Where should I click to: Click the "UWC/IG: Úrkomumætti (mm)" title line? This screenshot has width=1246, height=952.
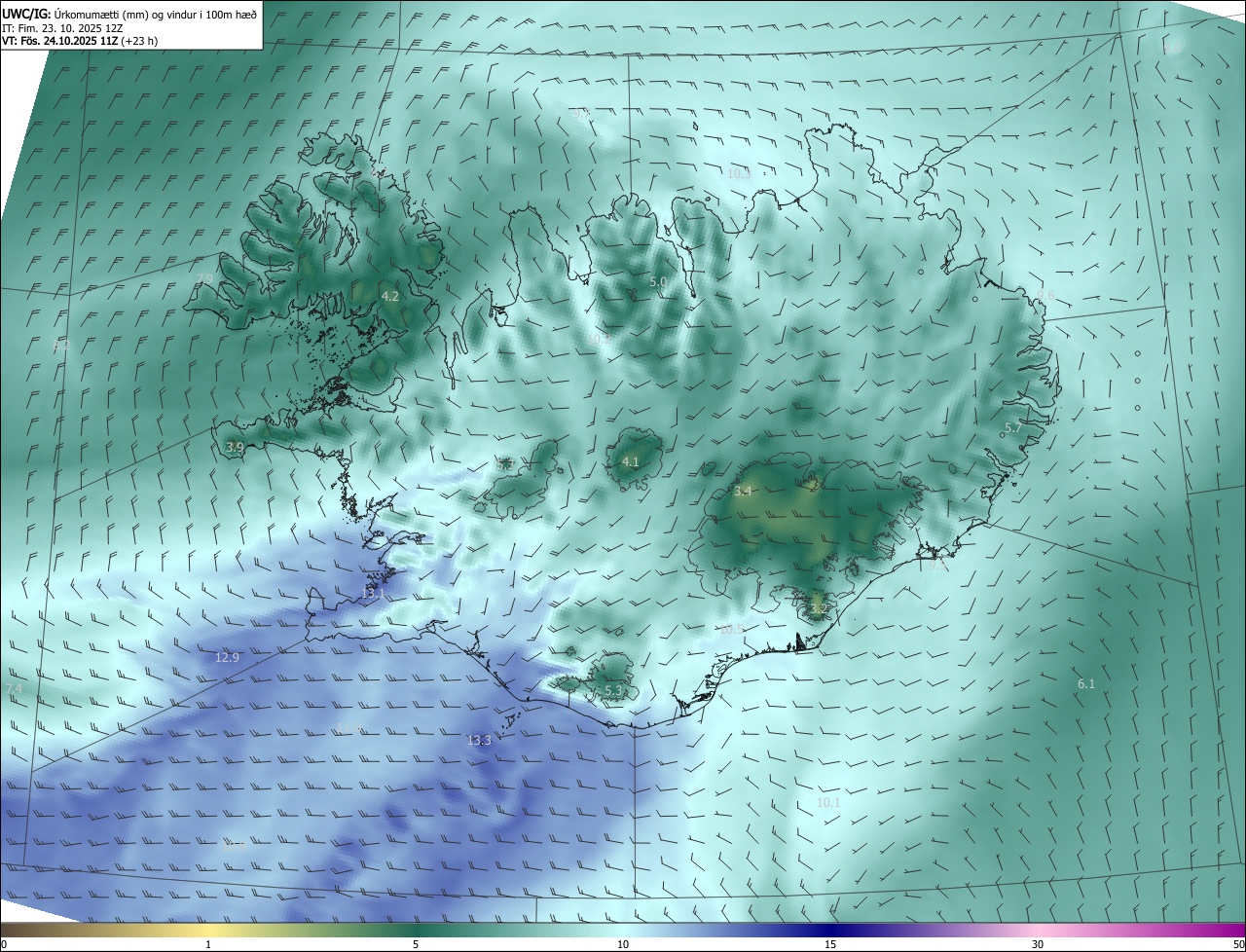129,14
